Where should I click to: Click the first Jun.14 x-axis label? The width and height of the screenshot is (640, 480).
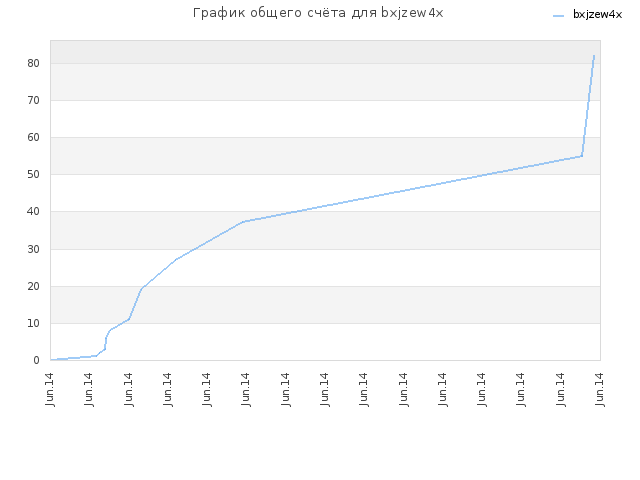[x=50, y=389]
